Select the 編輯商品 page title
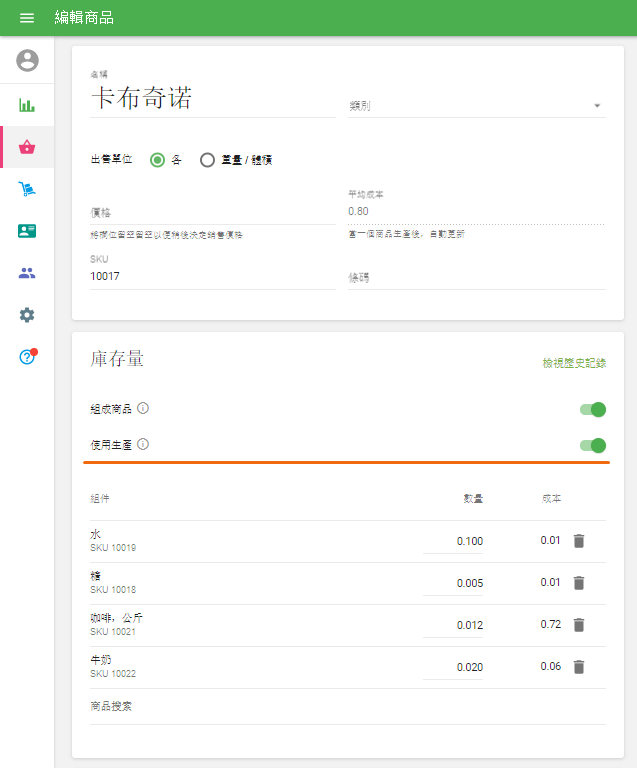 (x=84, y=18)
